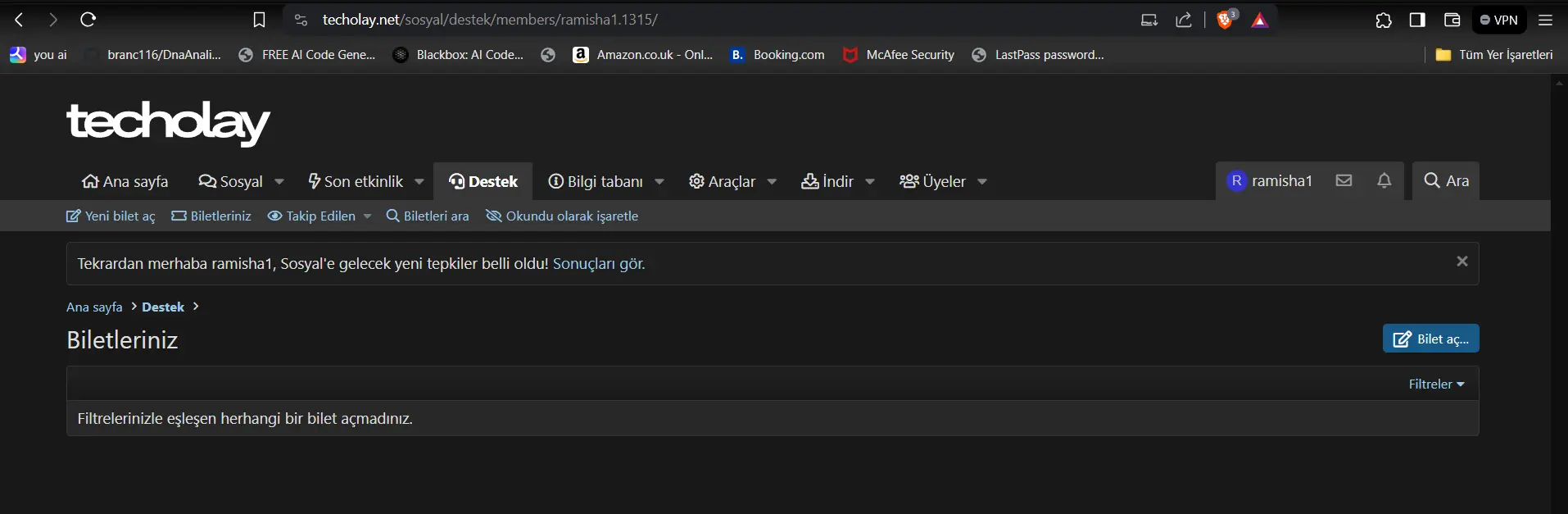1568x514 pixels.
Task: Open site settings icon in address bar
Action: [301, 20]
